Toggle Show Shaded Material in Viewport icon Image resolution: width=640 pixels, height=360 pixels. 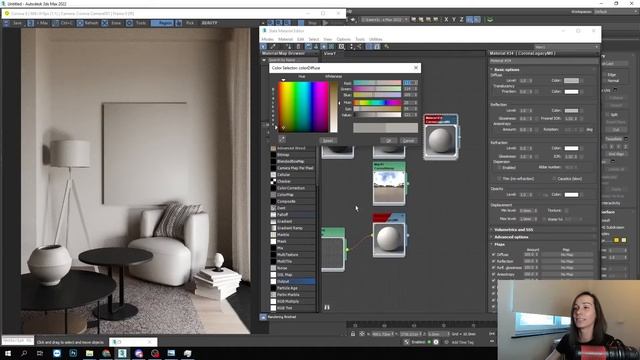tap(324, 47)
